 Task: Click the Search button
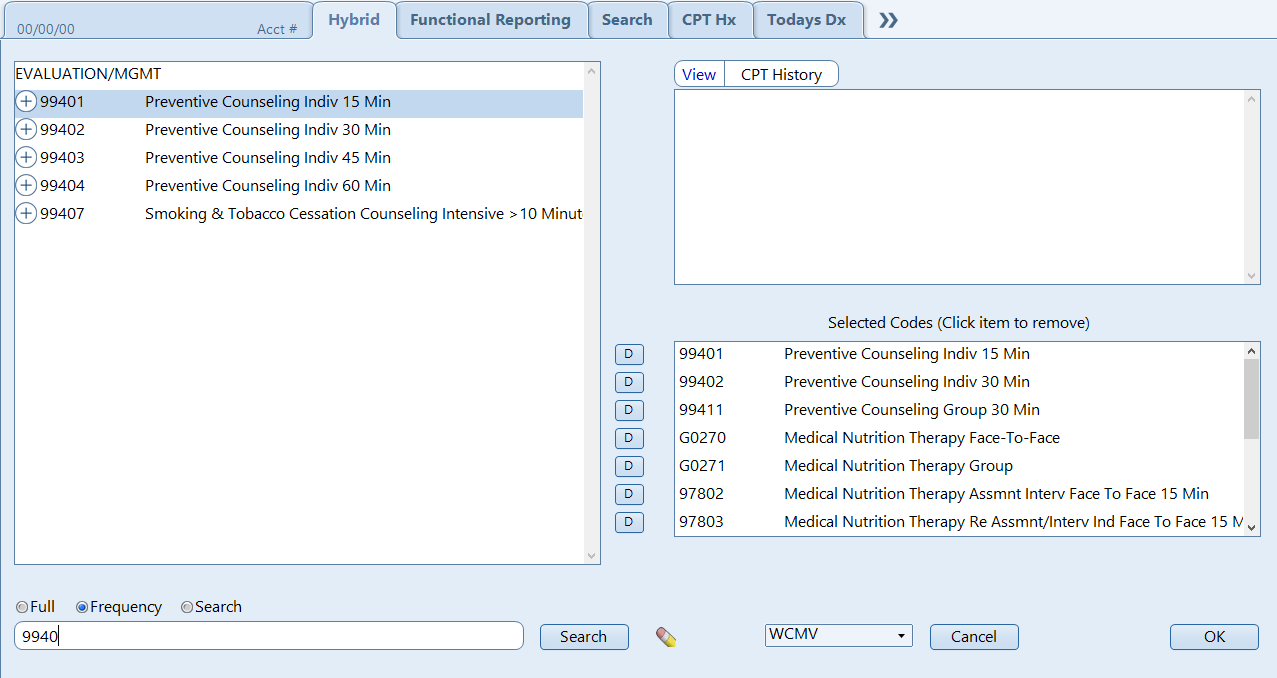point(584,637)
